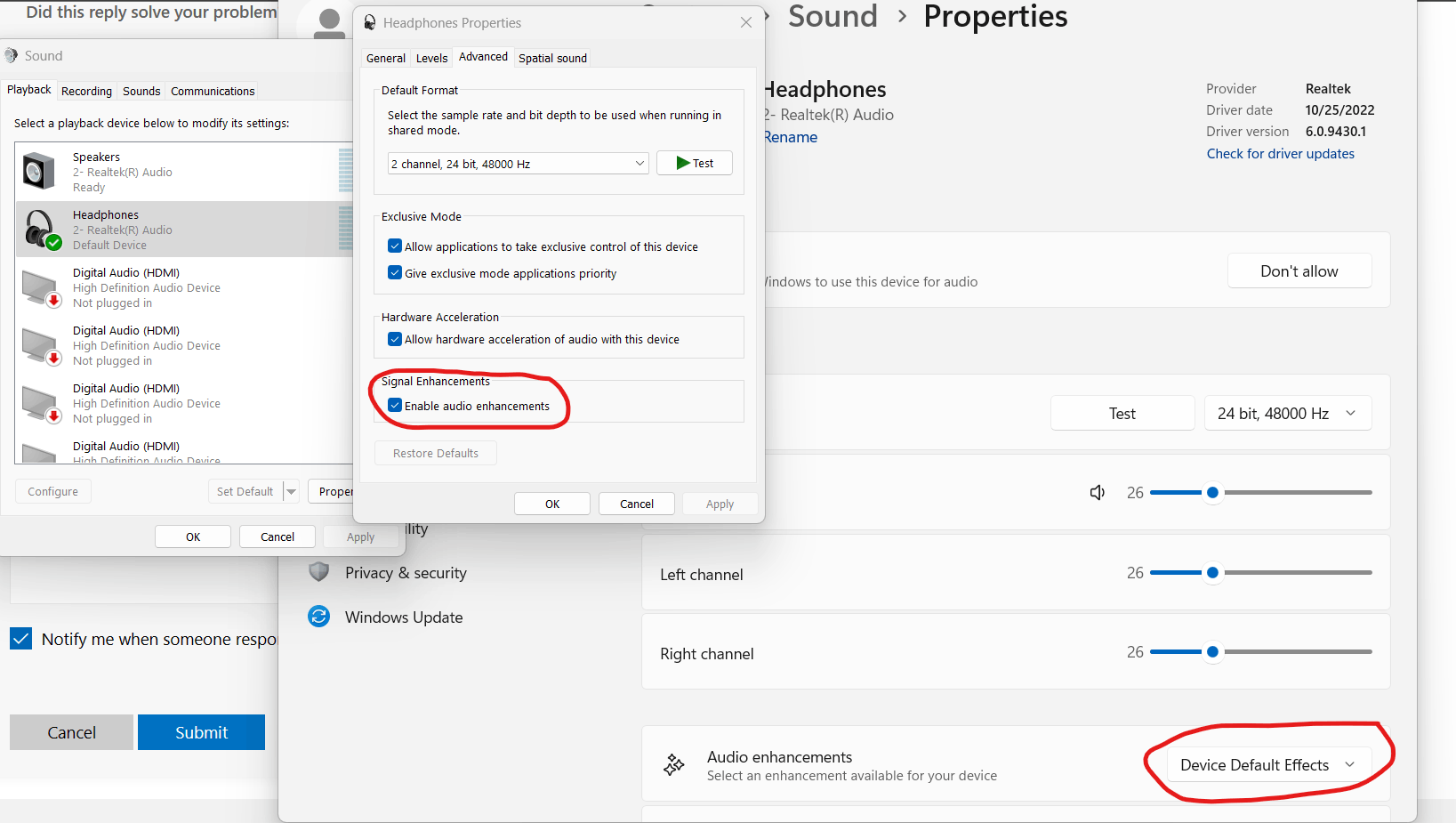The image size is (1456, 823).
Task: Toggle Give exclusive mode applications priority
Action: click(395, 273)
